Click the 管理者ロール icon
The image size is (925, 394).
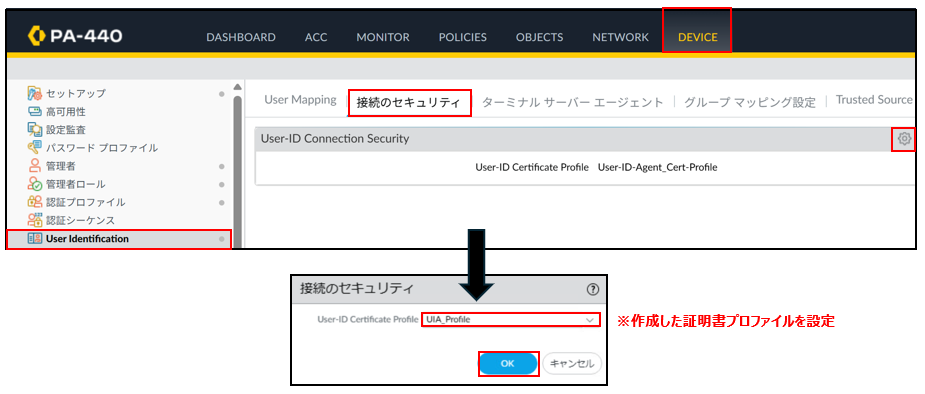(35, 184)
